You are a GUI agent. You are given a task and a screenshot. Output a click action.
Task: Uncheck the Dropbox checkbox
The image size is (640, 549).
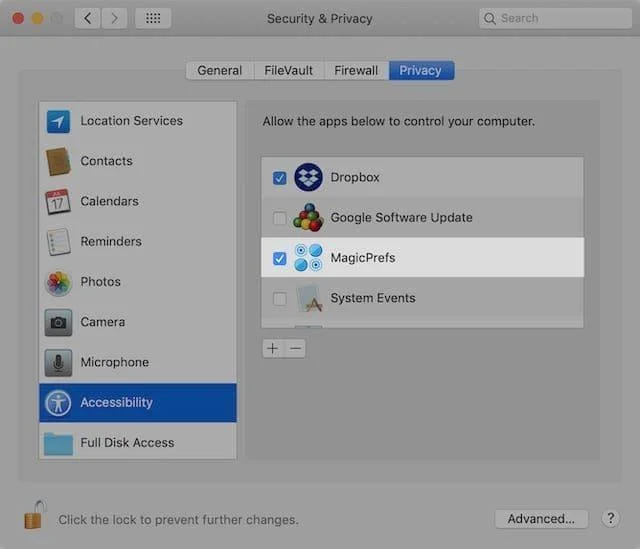click(x=280, y=178)
